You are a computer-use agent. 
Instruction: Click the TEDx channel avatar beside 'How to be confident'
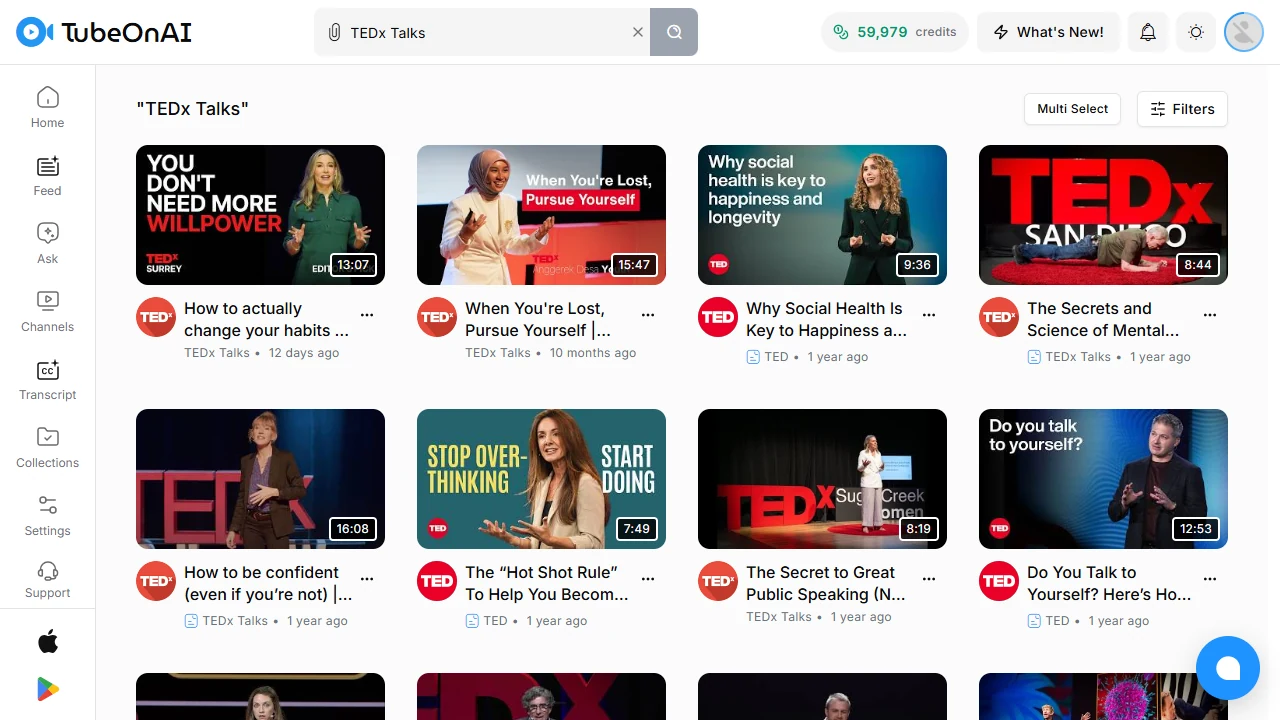point(156,581)
